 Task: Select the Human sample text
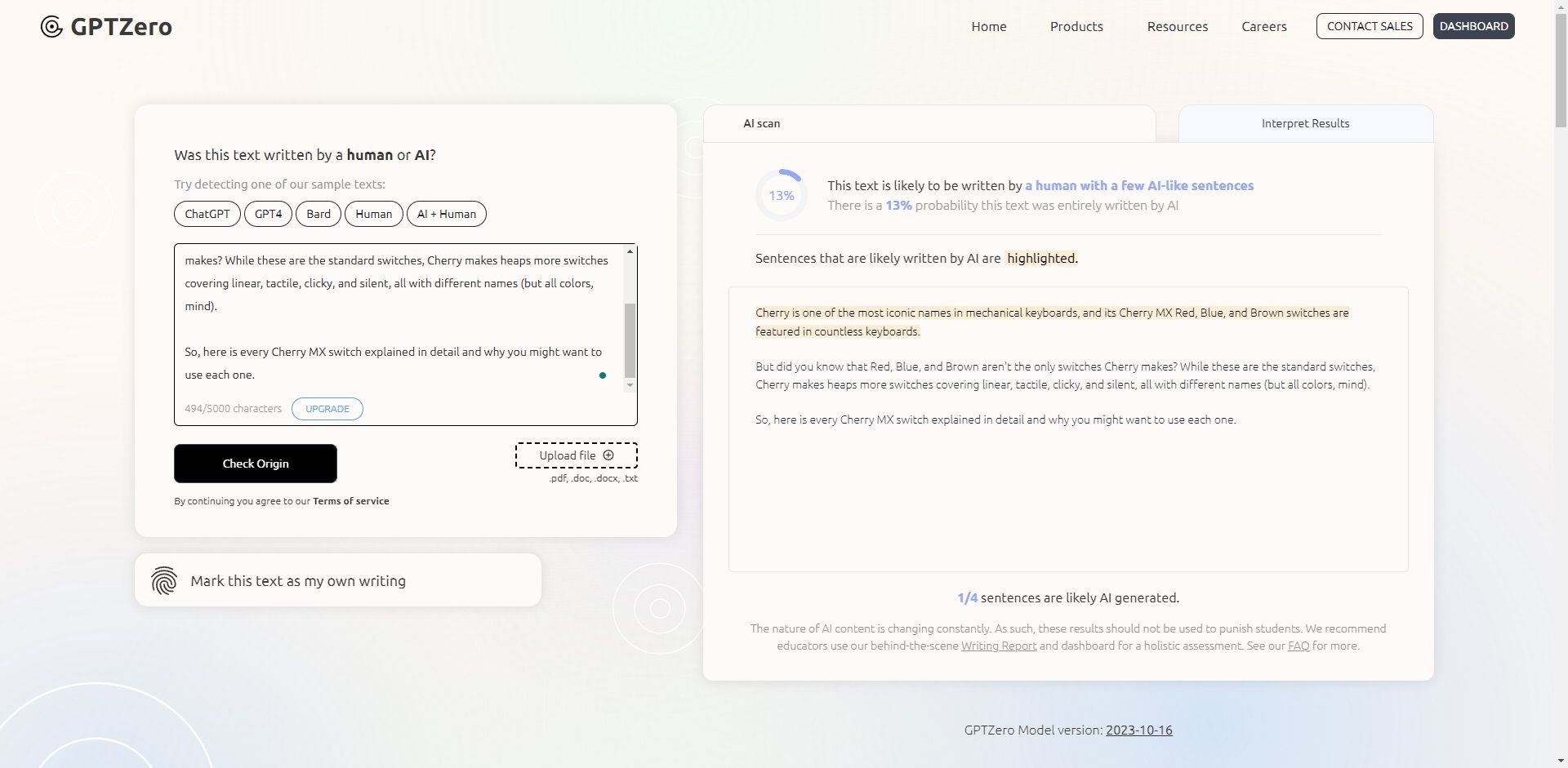click(373, 214)
